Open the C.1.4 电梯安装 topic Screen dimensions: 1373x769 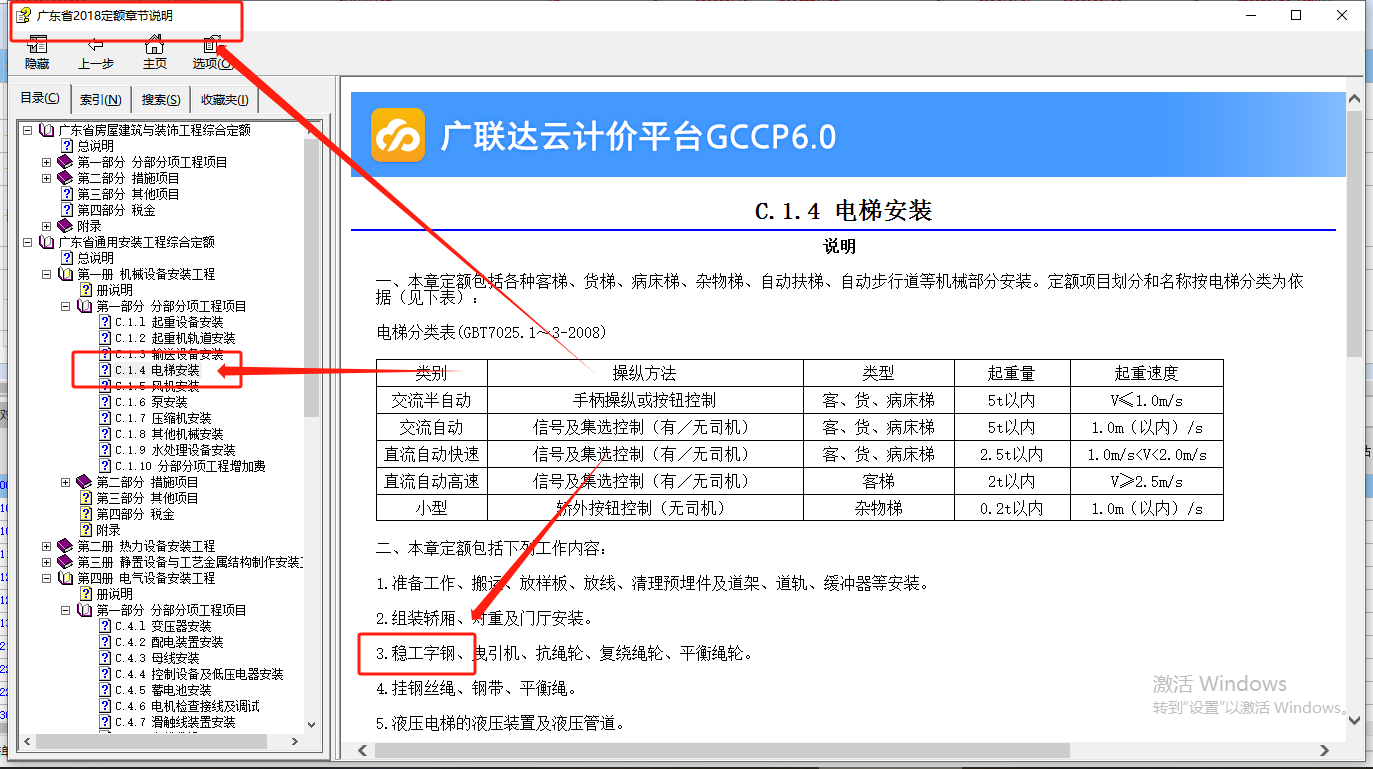(157, 370)
